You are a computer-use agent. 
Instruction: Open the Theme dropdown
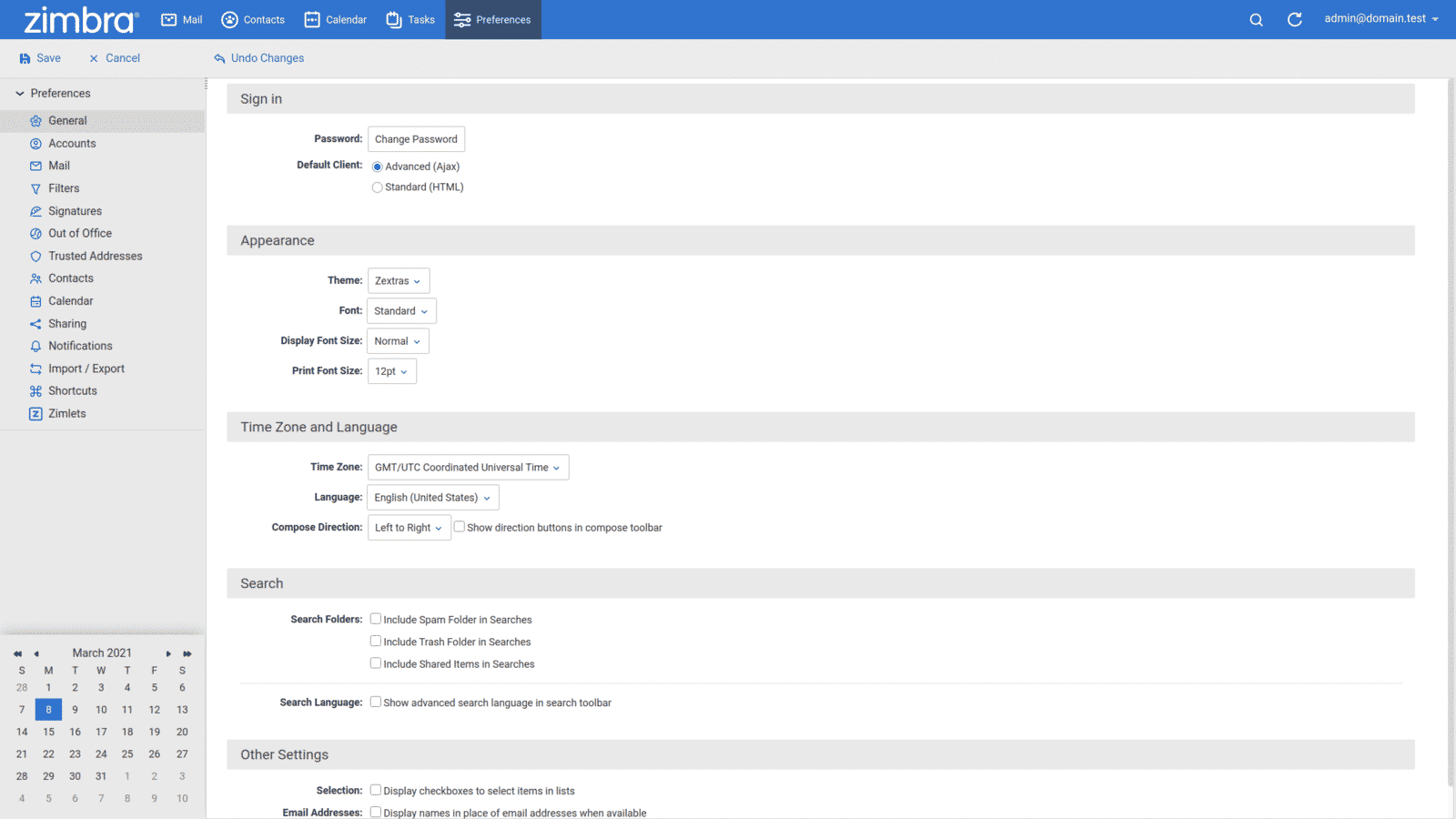point(398,280)
